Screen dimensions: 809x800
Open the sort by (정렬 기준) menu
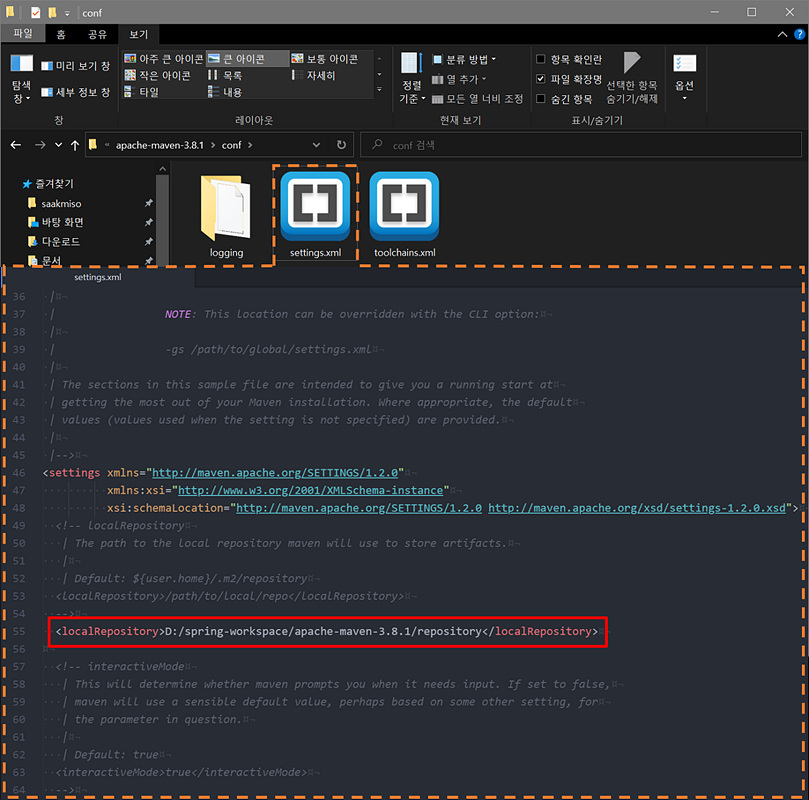(x=412, y=78)
